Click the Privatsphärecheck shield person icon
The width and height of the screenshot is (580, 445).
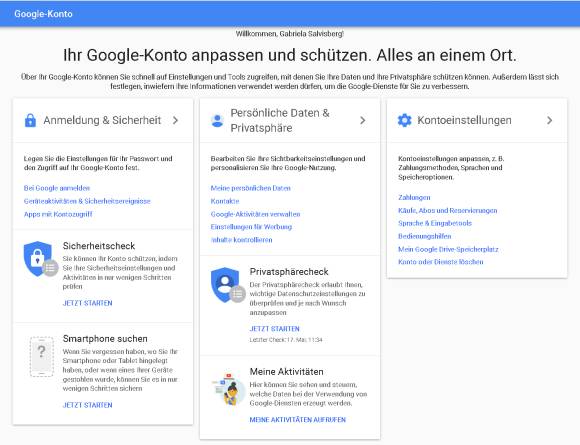click(x=228, y=285)
